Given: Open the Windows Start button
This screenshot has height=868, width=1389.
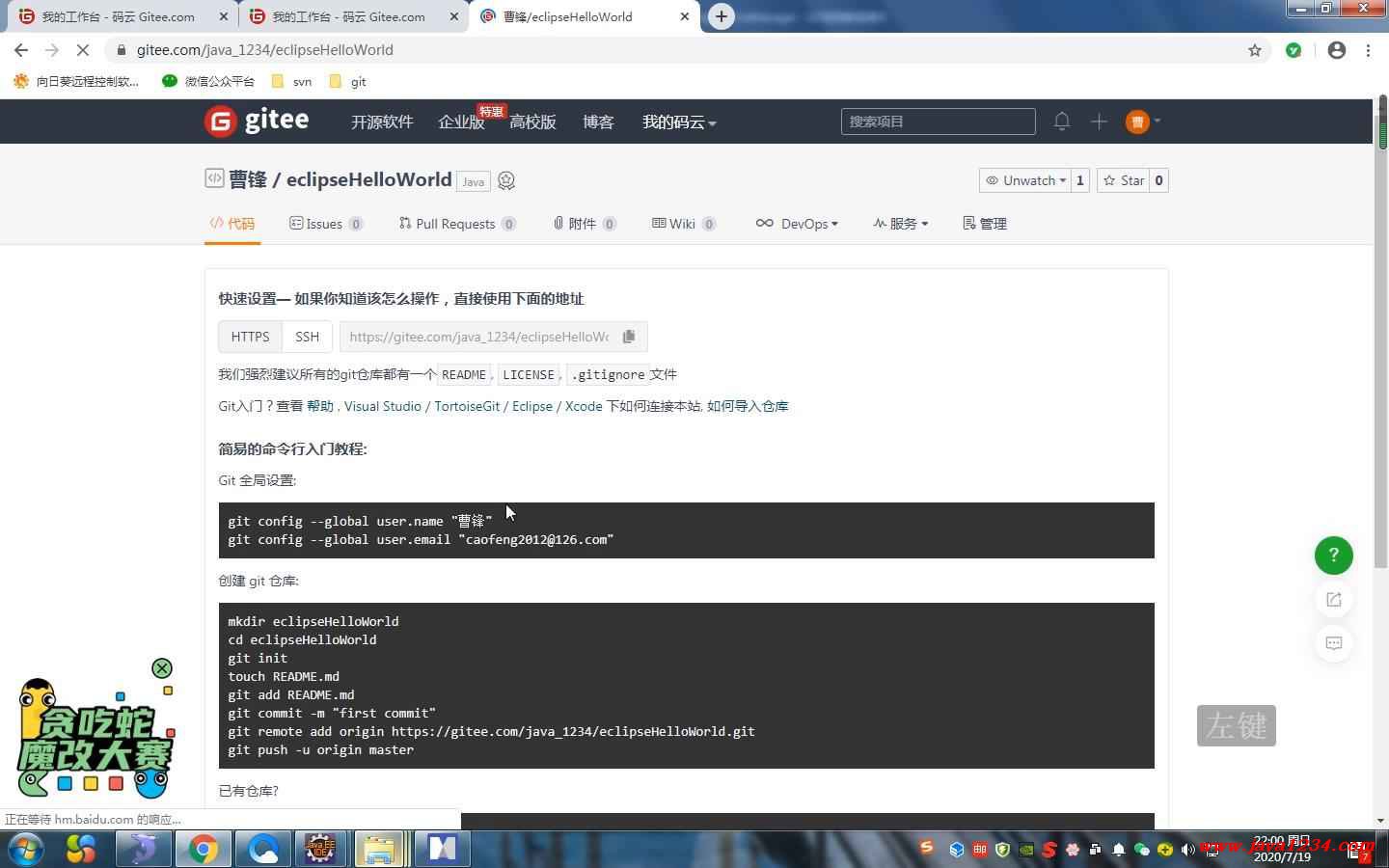Looking at the screenshot, I should (x=26, y=850).
